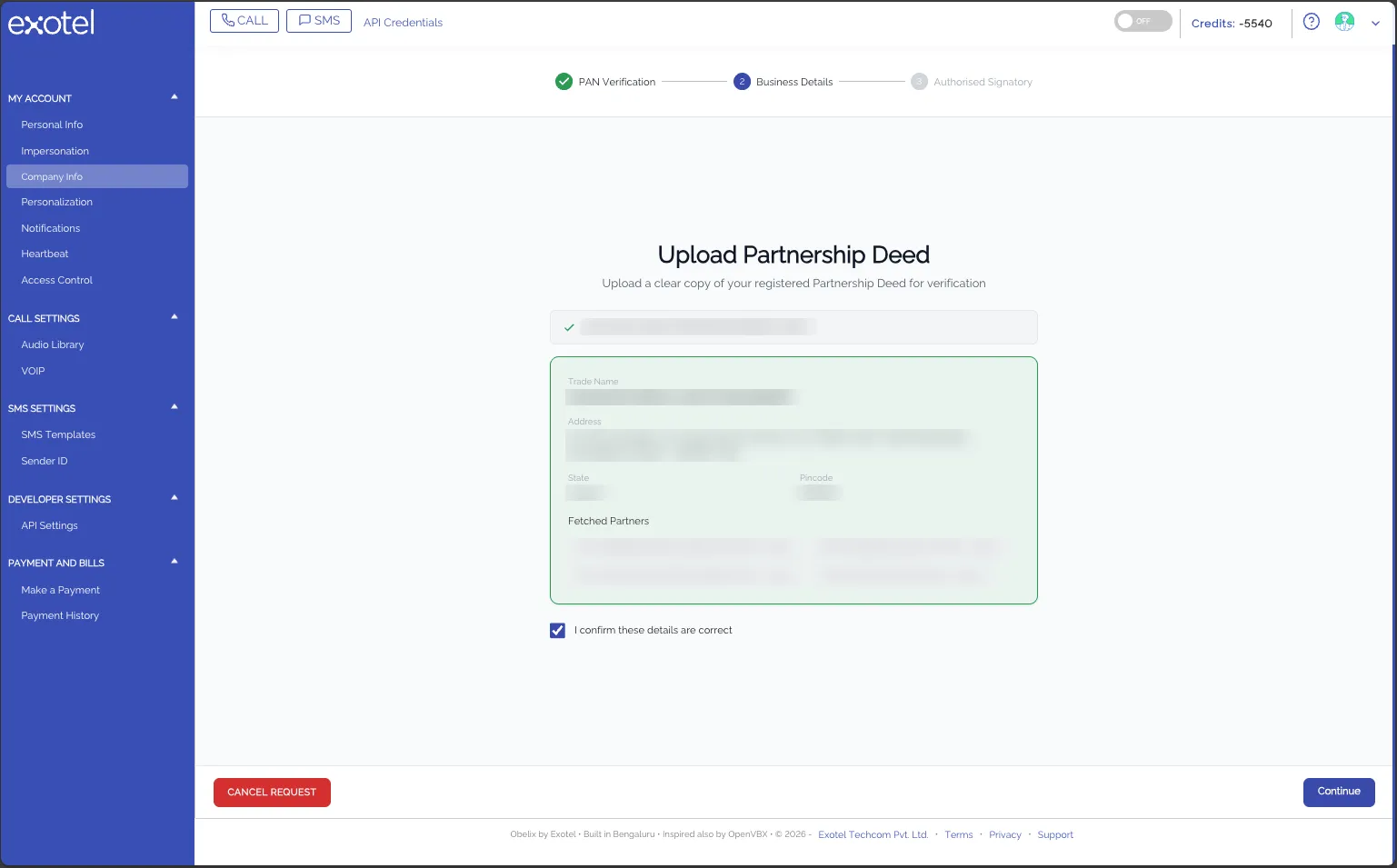The width and height of the screenshot is (1397, 868).
Task: Click the CALL button
Action: pyautogui.click(x=244, y=21)
